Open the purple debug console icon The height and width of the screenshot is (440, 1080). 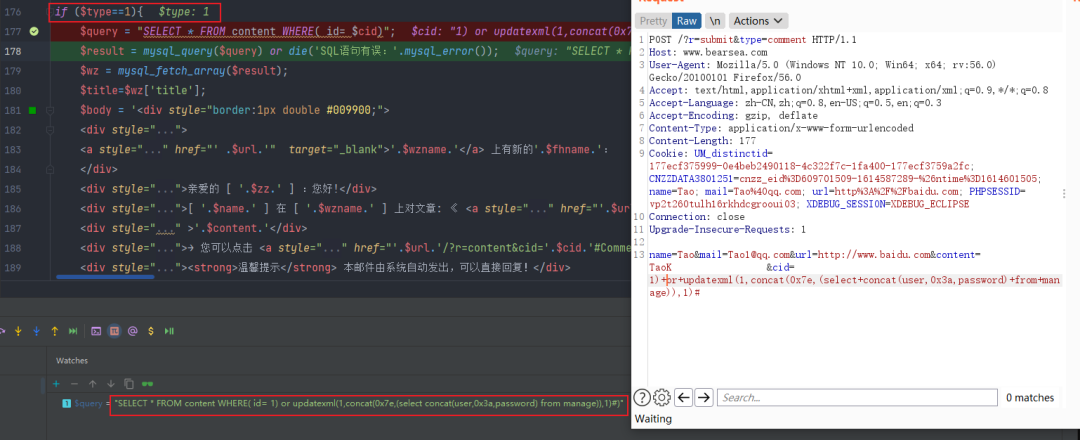97,331
